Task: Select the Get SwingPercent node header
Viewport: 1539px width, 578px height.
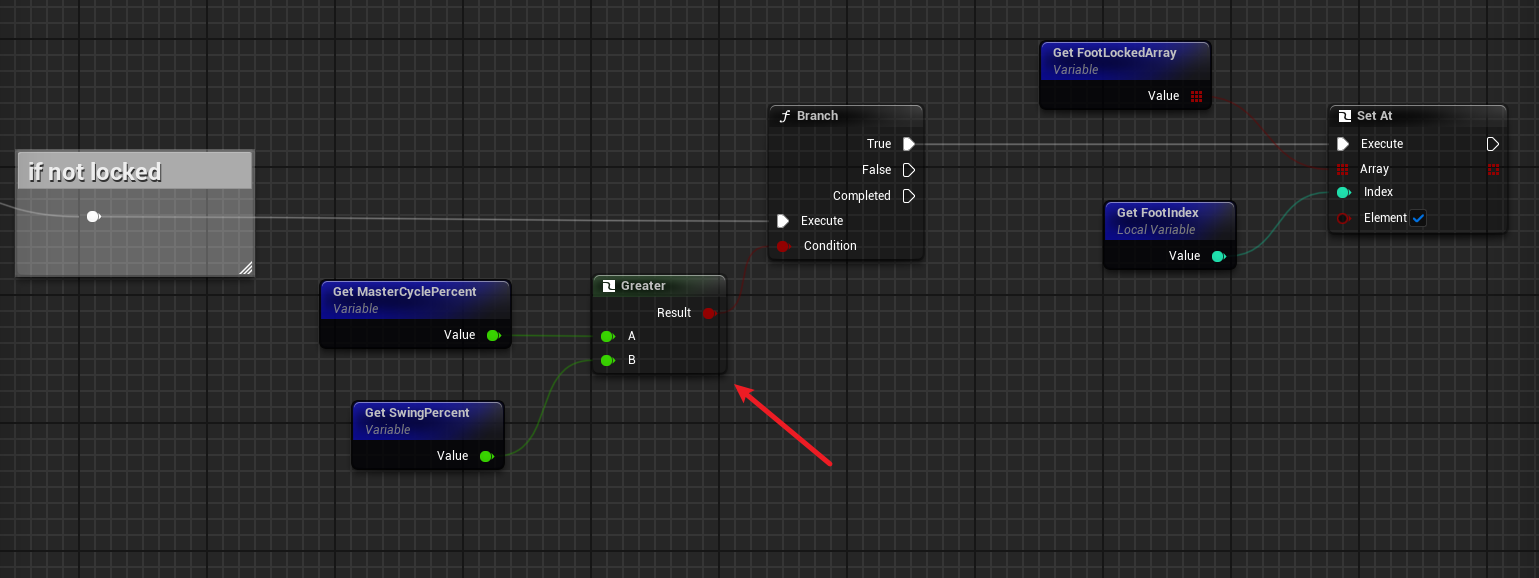Action: tap(427, 420)
